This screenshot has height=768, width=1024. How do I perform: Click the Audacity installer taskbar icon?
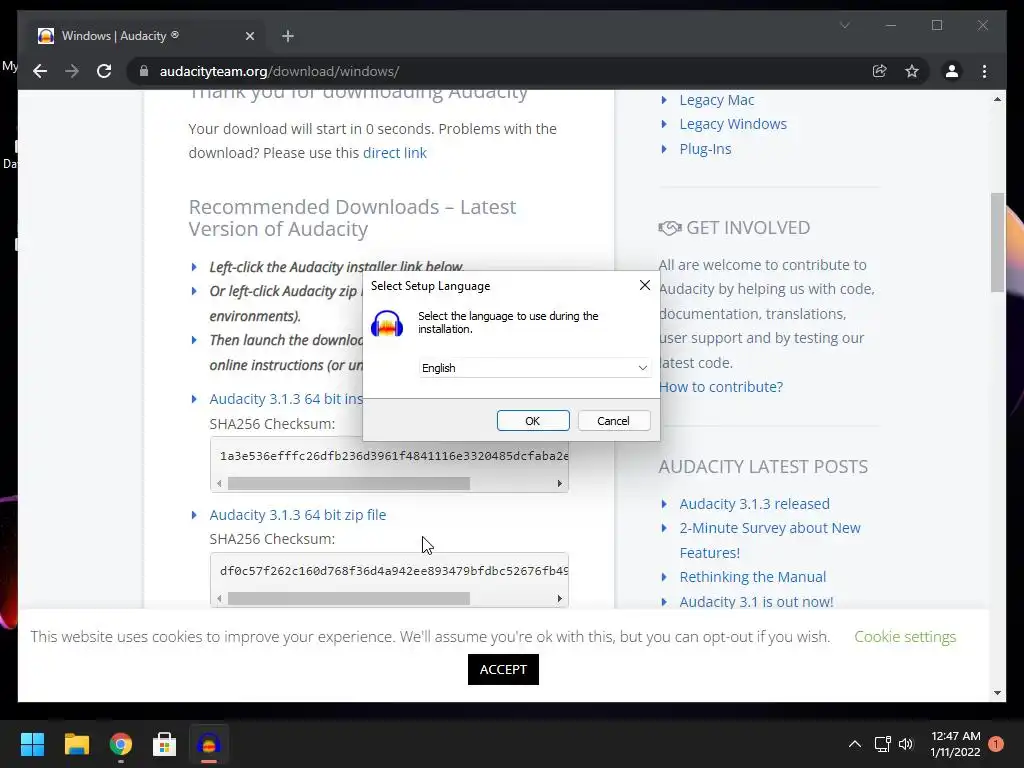(209, 744)
